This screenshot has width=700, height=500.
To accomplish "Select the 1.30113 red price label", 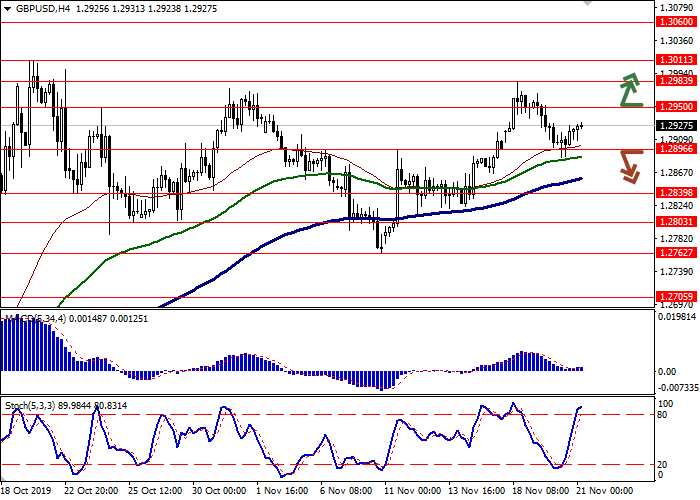I will [x=676, y=60].
